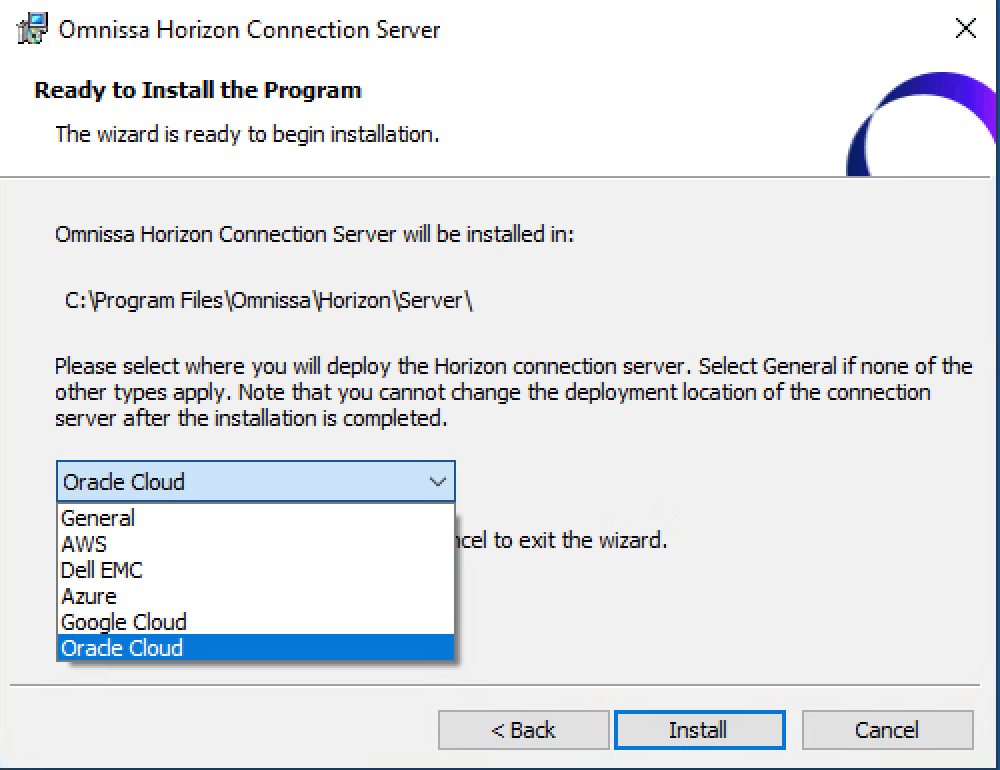Click the install path C:\Program Files\Omnissa\Horizon\Server\
The width and height of the screenshot is (1000, 770).
pos(268,300)
